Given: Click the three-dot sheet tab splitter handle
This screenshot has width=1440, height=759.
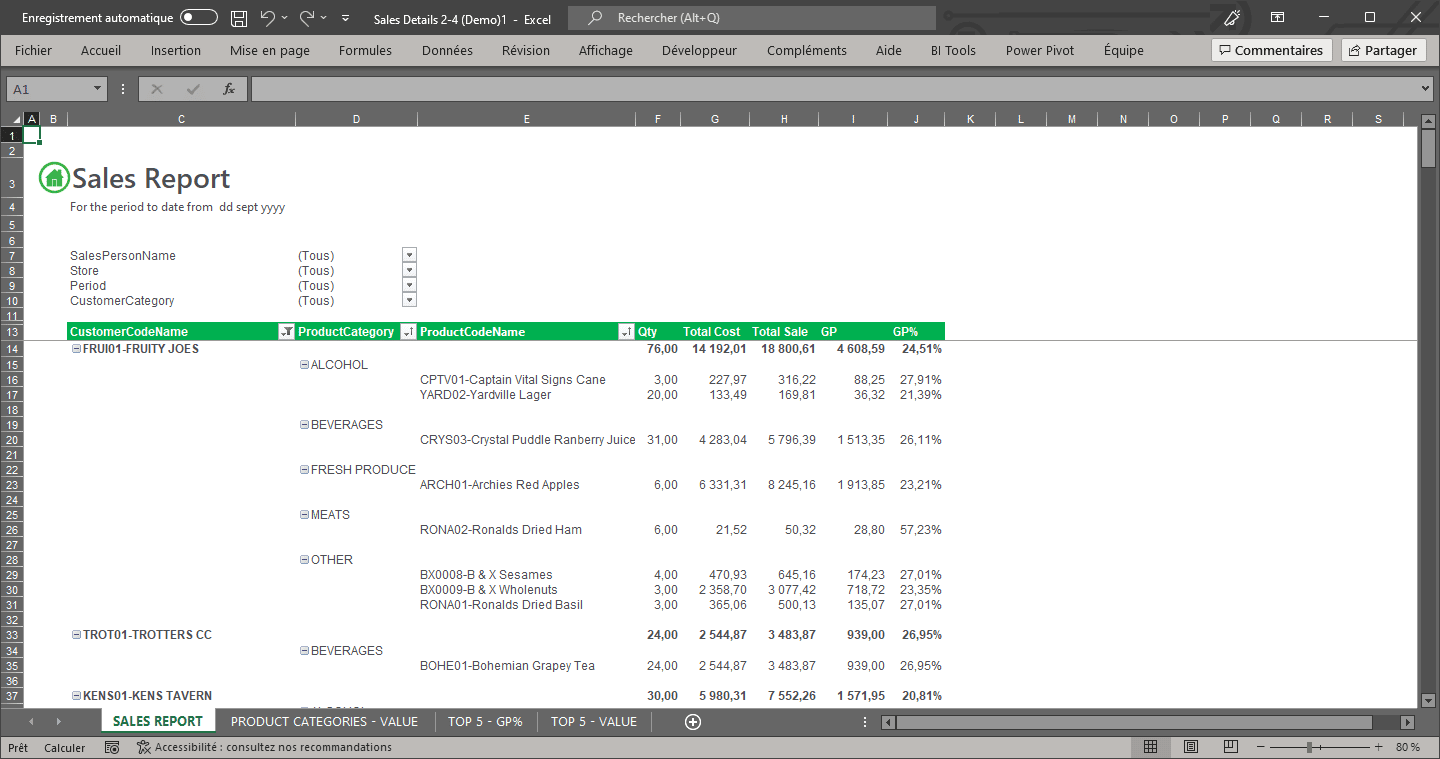Looking at the screenshot, I should (867, 722).
